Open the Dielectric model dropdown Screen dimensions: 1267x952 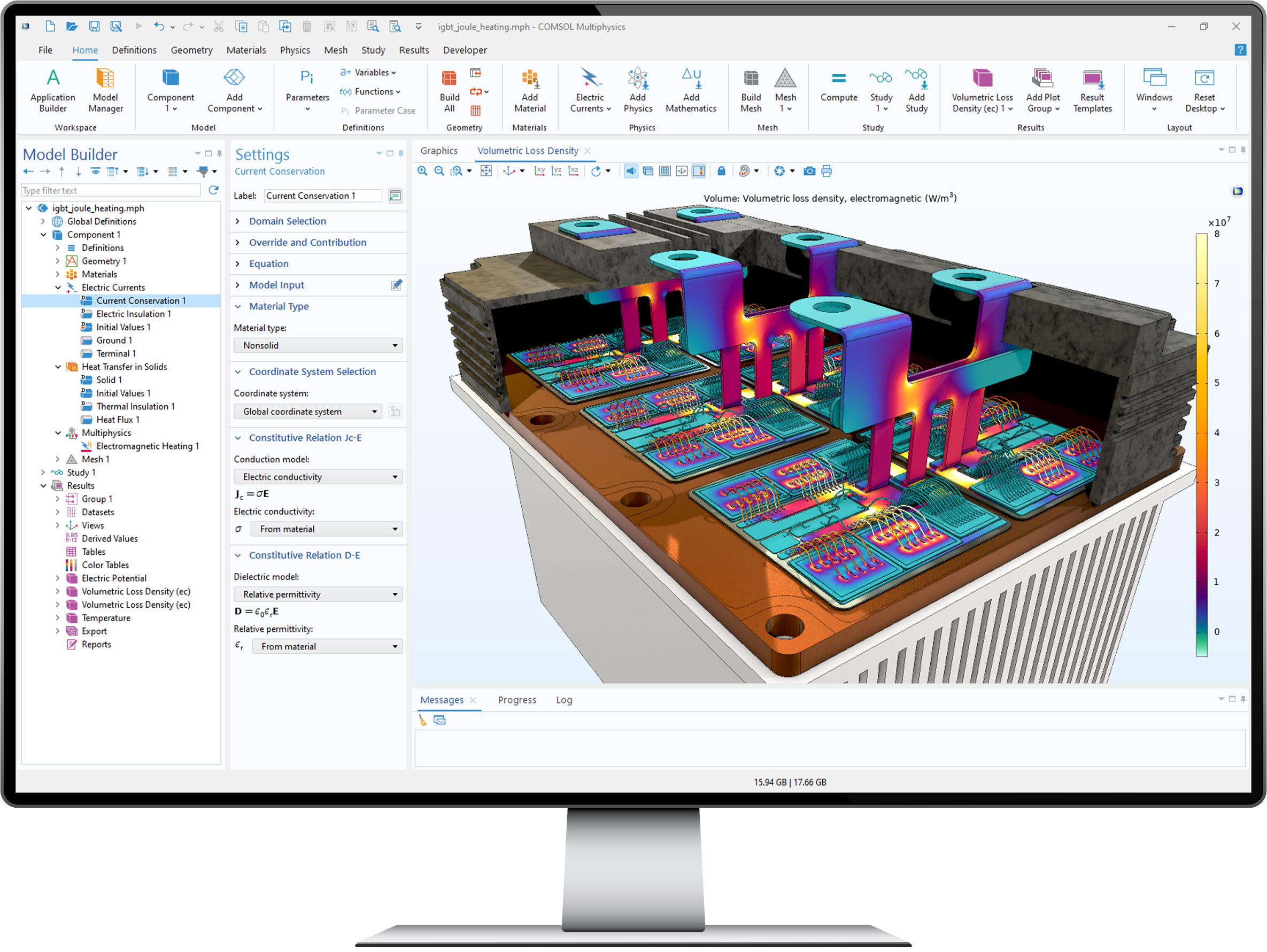(318, 594)
